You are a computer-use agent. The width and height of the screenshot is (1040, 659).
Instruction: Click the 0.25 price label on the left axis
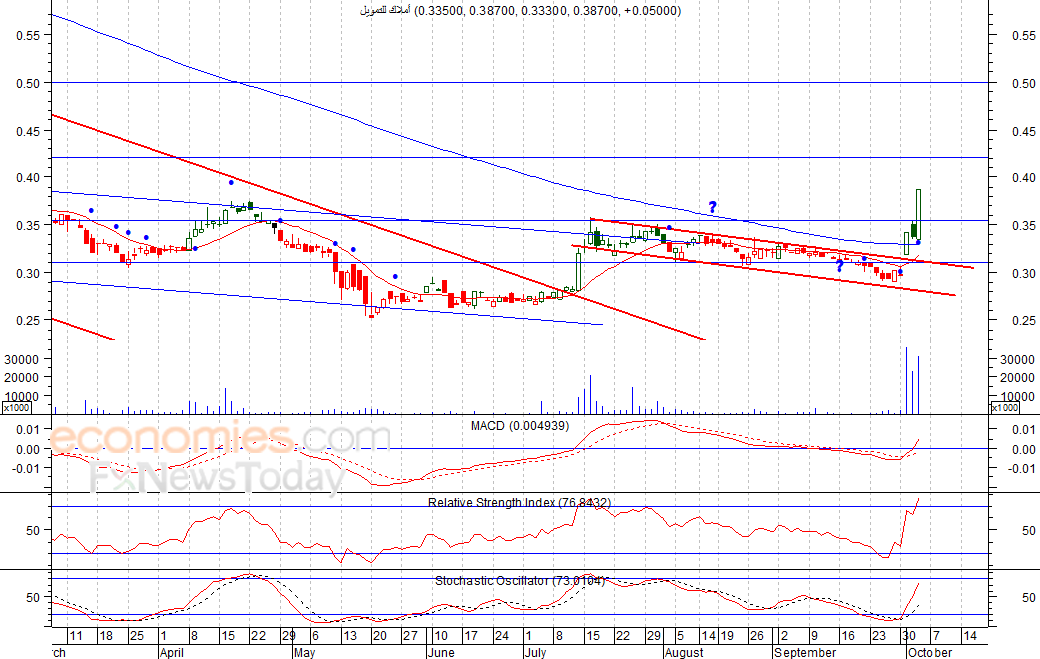(x=28, y=321)
